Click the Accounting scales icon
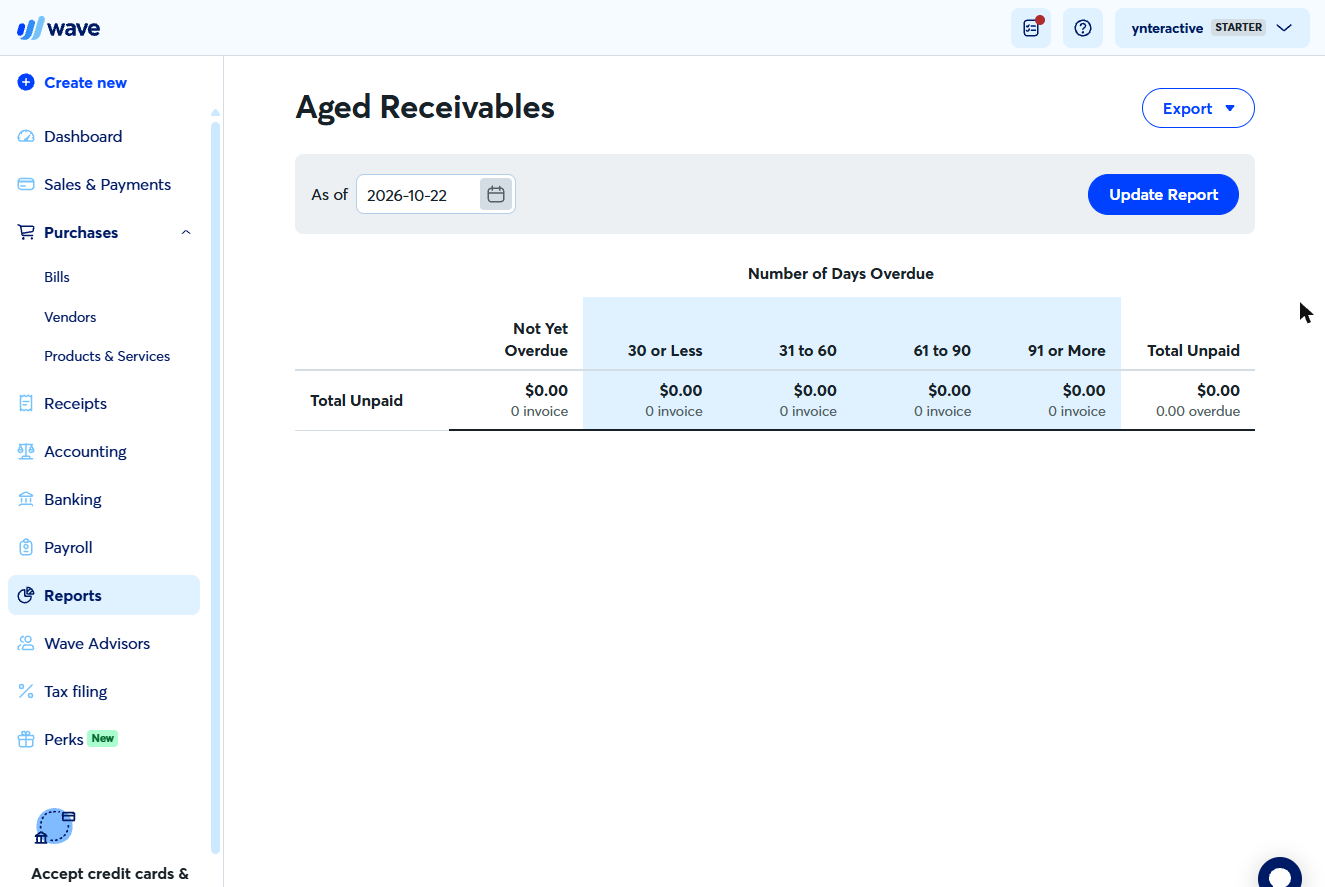 [26, 452]
